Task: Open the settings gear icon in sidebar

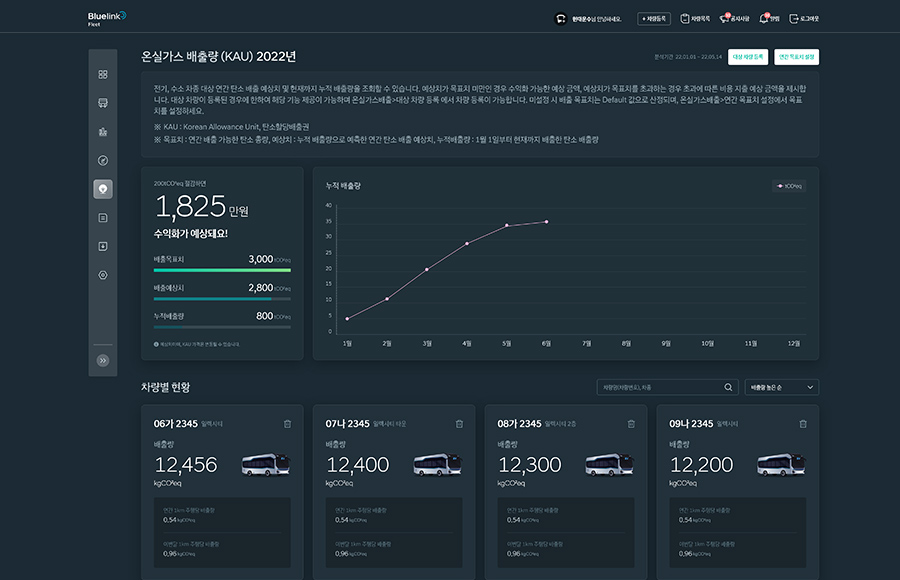Action: point(103,274)
